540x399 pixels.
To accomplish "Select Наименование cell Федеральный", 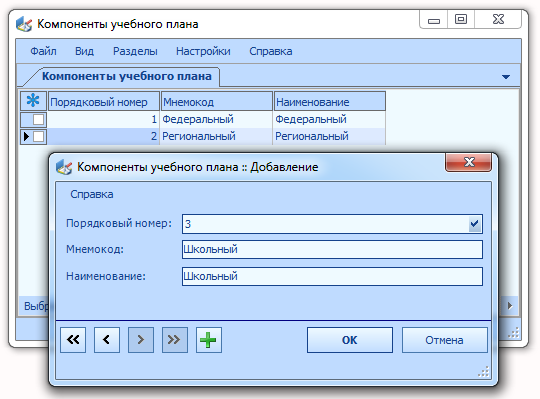I will (330, 119).
